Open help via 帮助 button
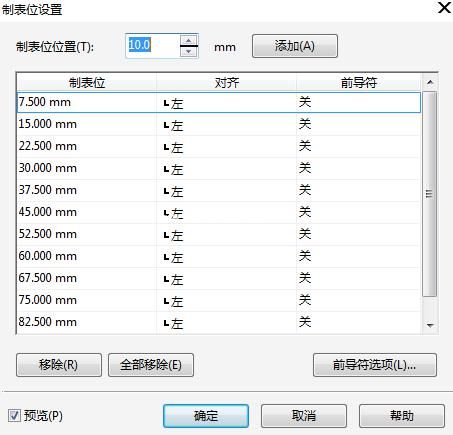This screenshot has width=453, height=435. [x=402, y=416]
